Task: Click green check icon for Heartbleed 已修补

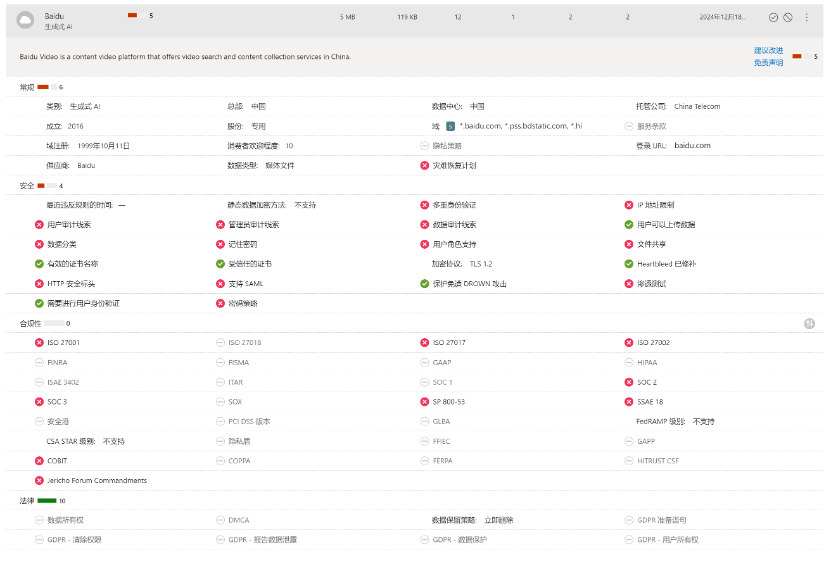Action: coord(629,264)
